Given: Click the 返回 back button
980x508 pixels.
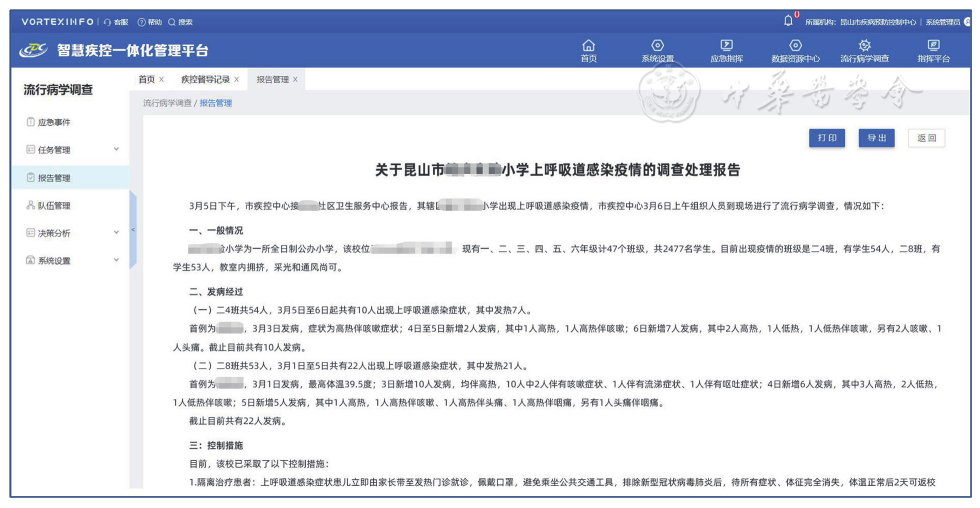Looking at the screenshot, I should pos(926,138).
